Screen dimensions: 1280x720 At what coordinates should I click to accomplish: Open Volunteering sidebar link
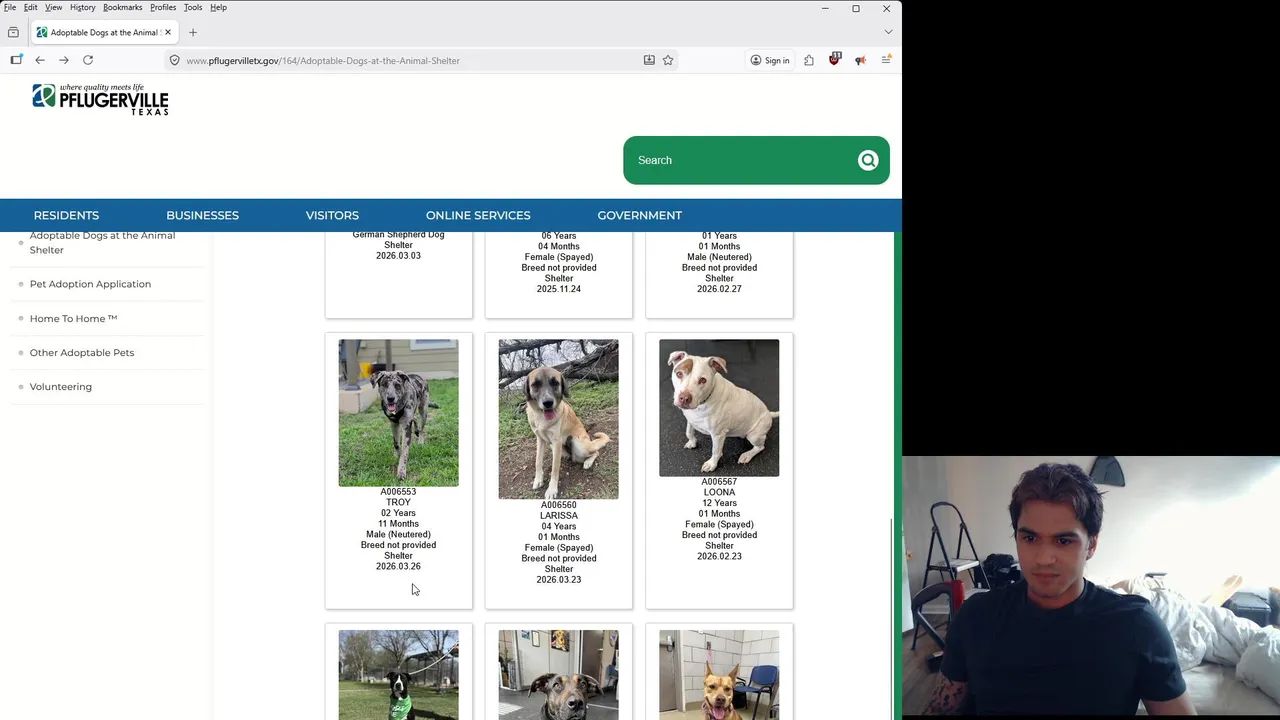click(x=61, y=386)
